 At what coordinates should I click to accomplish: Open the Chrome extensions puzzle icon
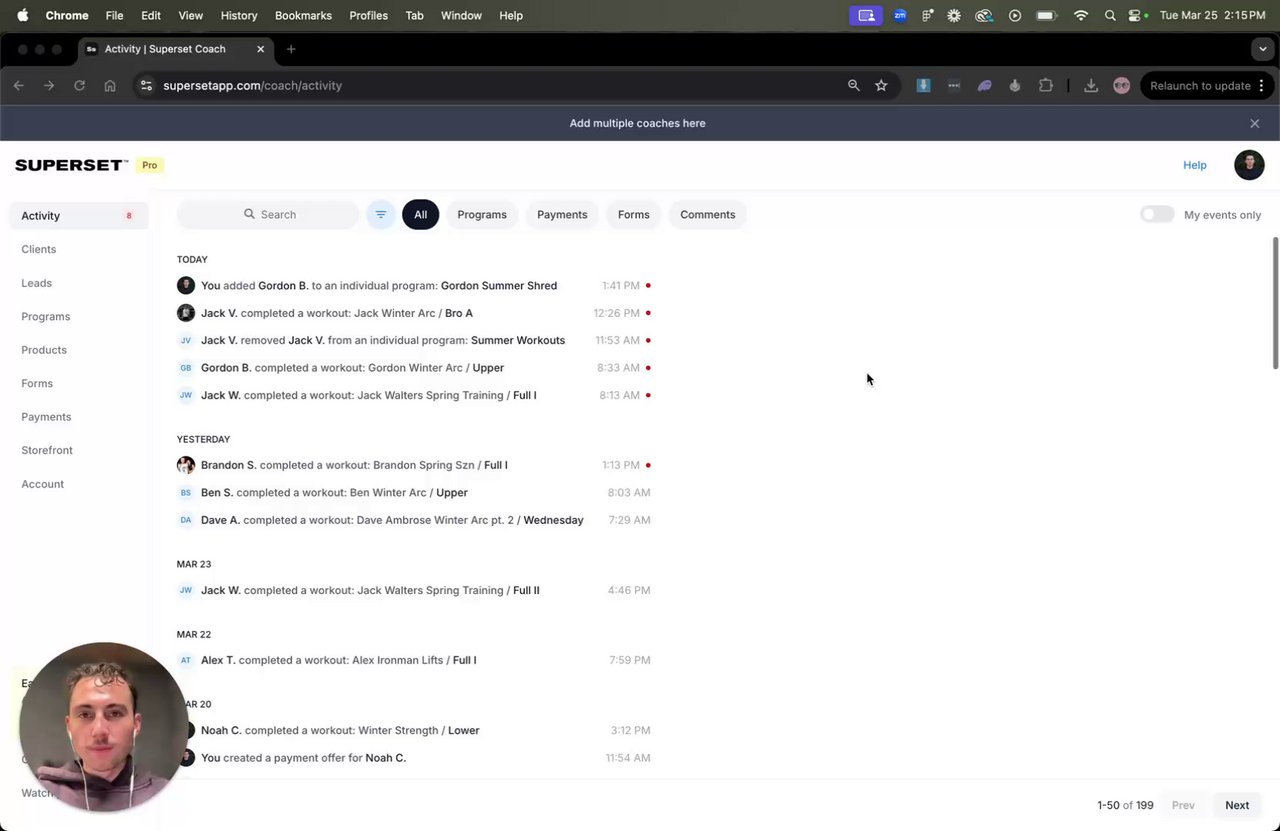click(x=1046, y=86)
